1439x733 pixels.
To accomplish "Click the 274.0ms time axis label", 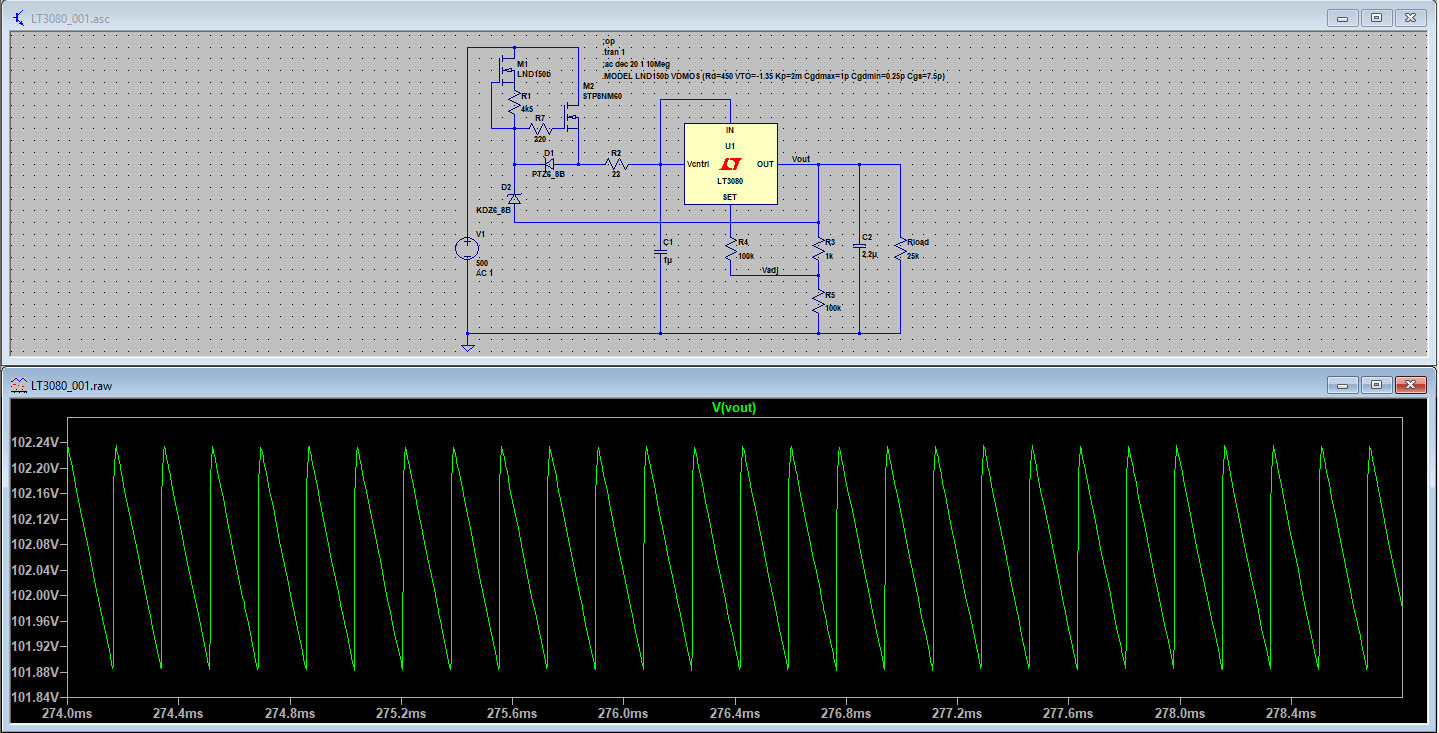I will click(x=67, y=714).
